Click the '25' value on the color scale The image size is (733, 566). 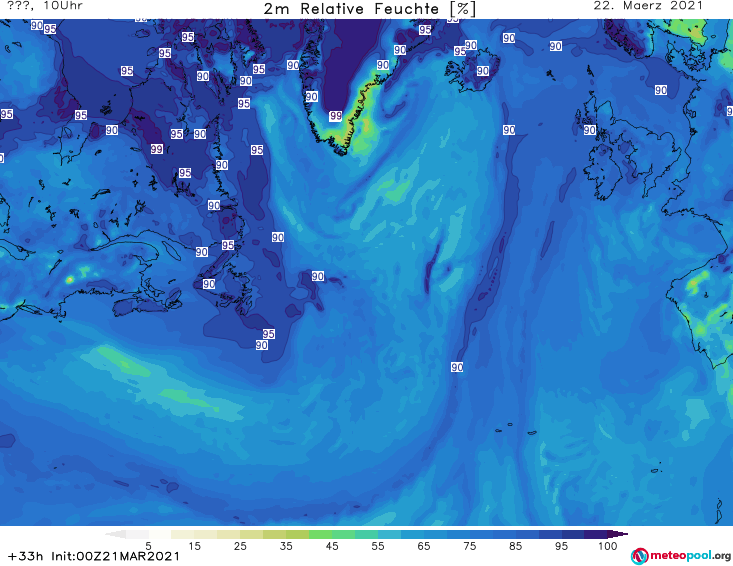[240, 546]
